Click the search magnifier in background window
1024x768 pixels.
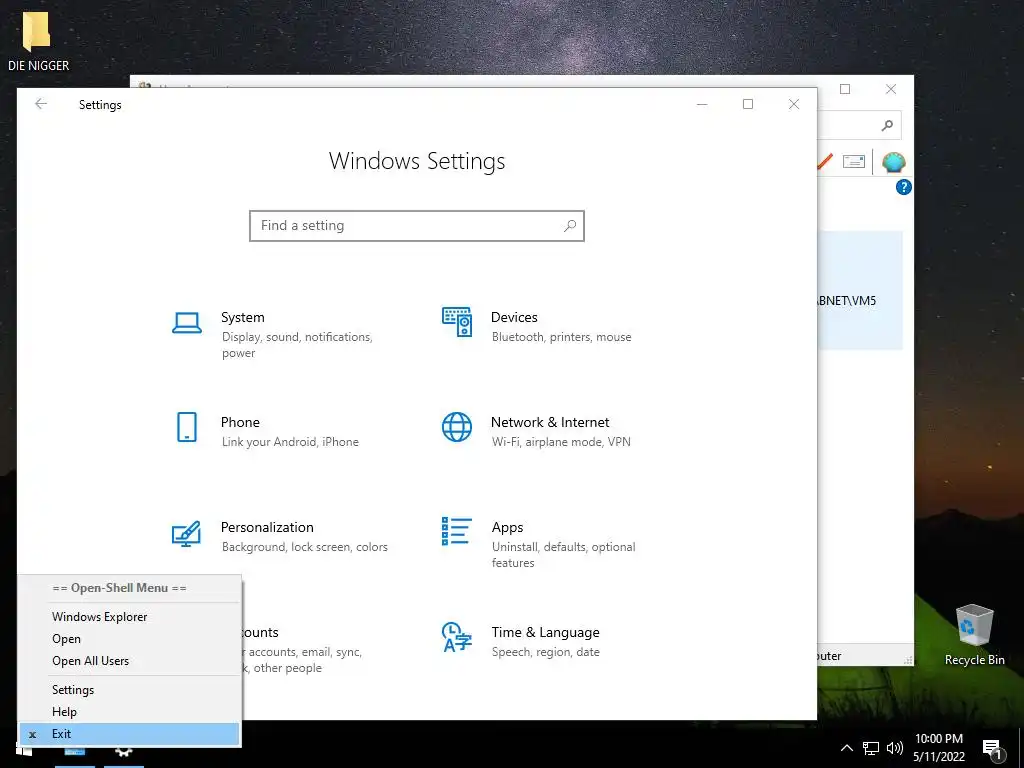click(886, 125)
